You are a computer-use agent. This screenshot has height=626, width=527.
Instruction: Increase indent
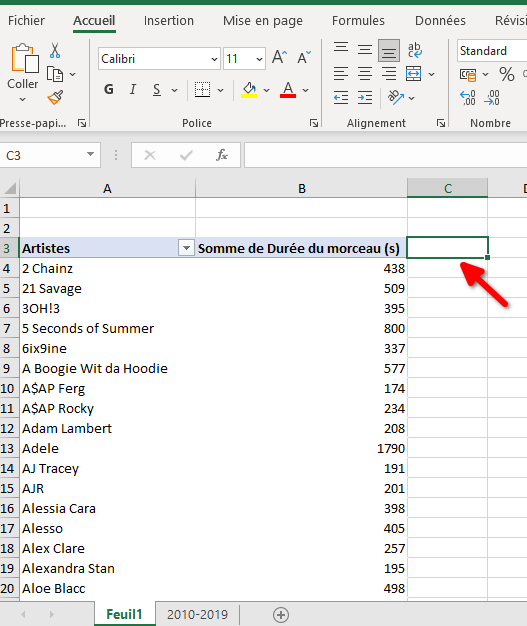[365, 97]
